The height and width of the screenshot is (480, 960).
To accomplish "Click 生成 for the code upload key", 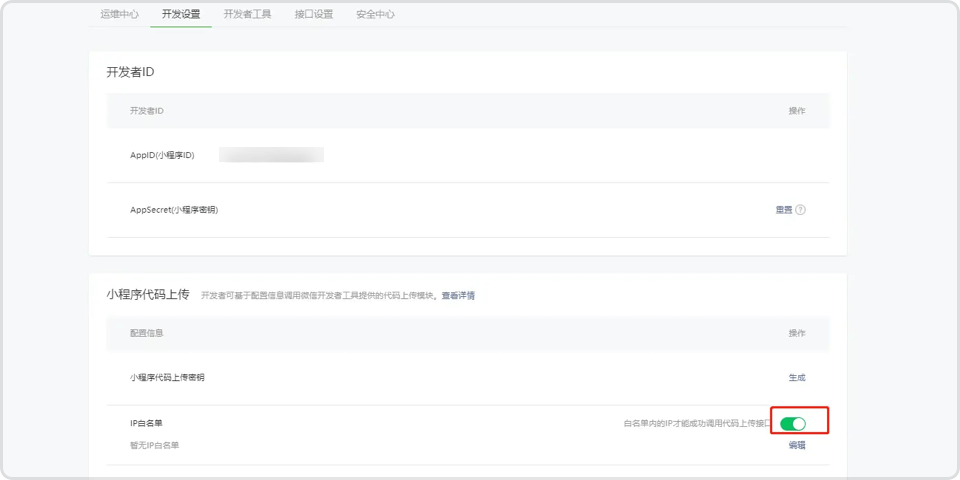I will tap(796, 378).
